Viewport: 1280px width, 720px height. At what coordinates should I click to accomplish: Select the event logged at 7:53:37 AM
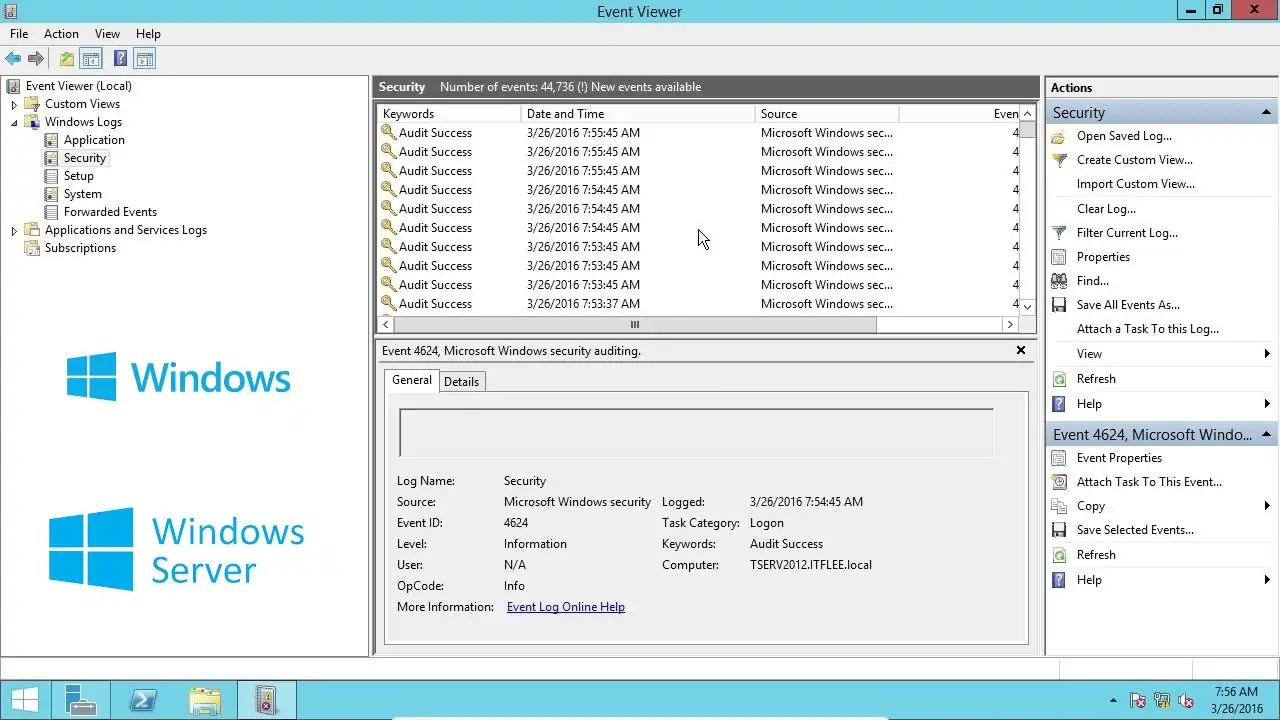pos(698,304)
